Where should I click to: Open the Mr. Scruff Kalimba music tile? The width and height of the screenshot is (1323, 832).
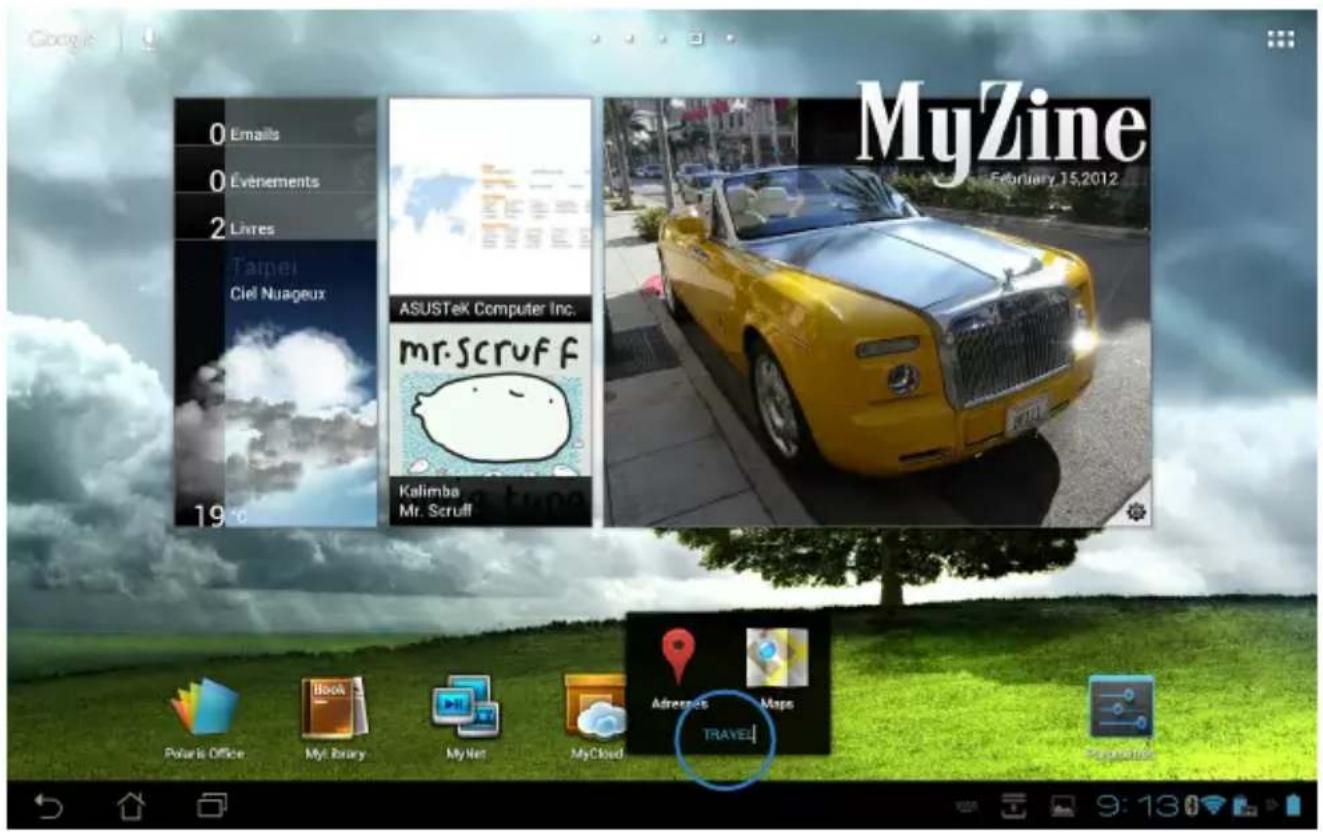click(490, 426)
